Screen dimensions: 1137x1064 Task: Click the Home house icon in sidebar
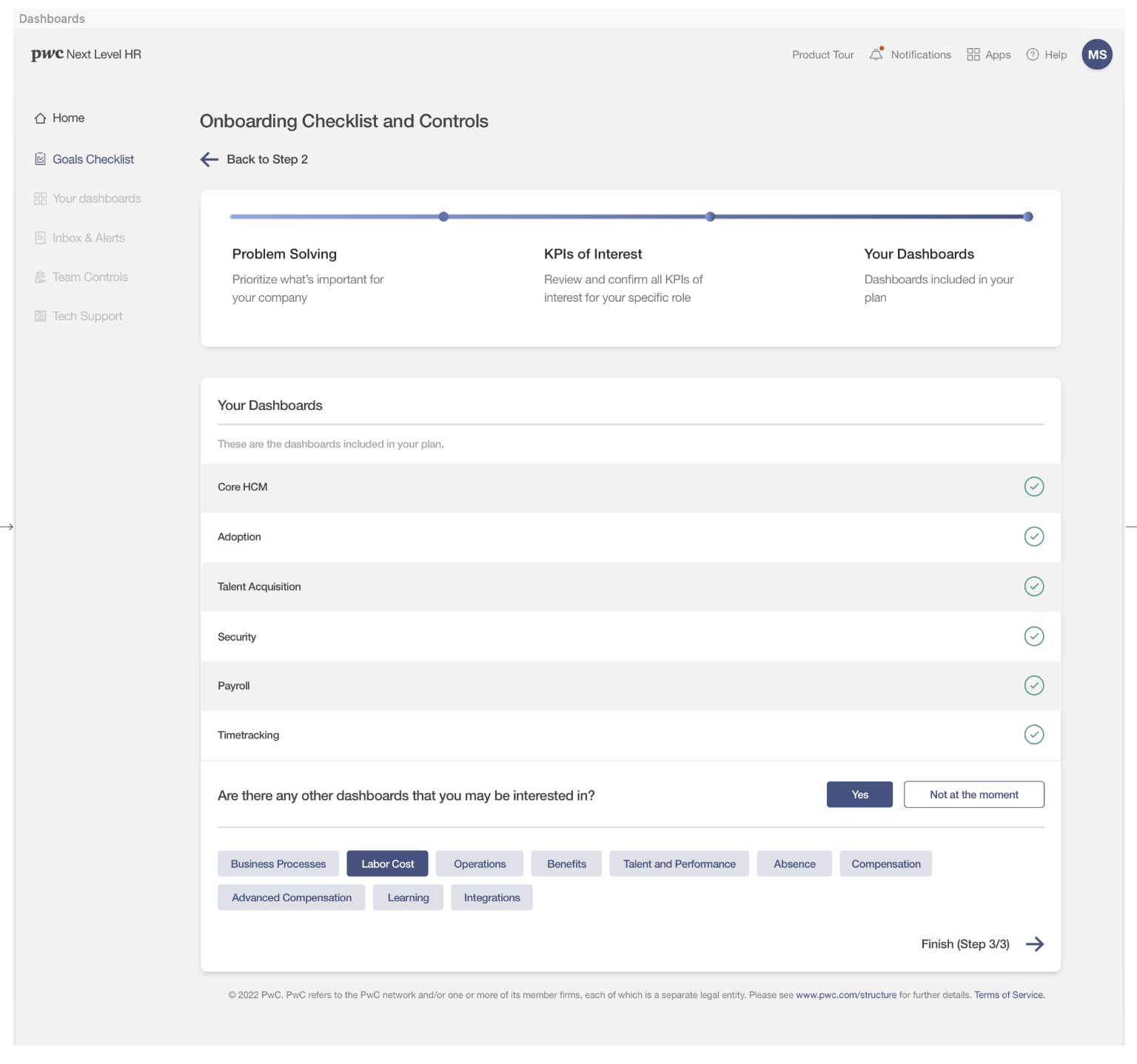tap(40, 118)
